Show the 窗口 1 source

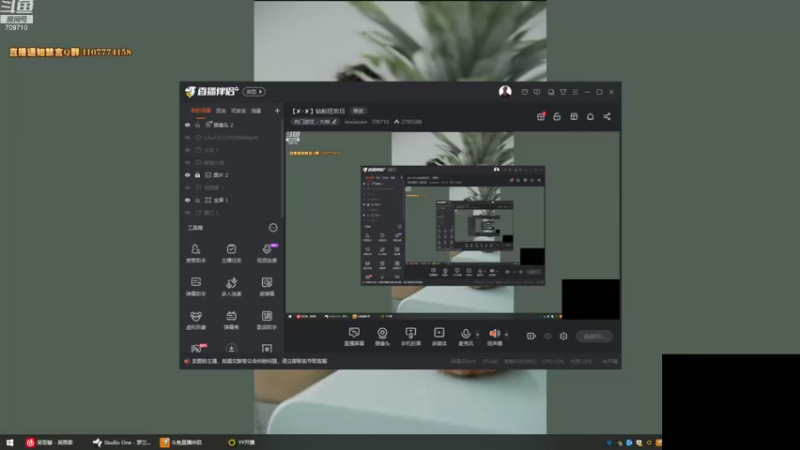tap(187, 213)
